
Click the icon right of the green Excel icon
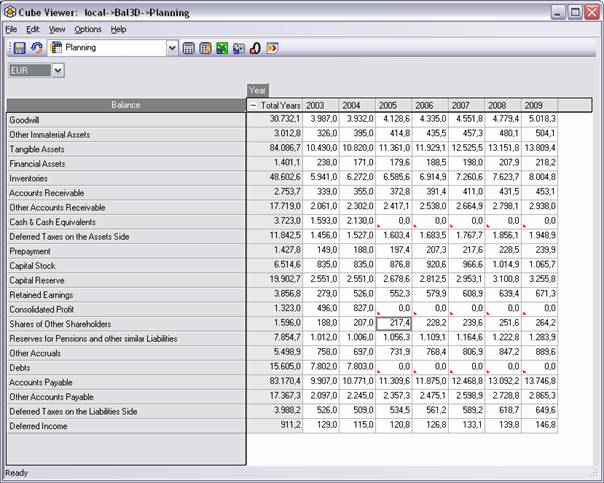[239, 47]
